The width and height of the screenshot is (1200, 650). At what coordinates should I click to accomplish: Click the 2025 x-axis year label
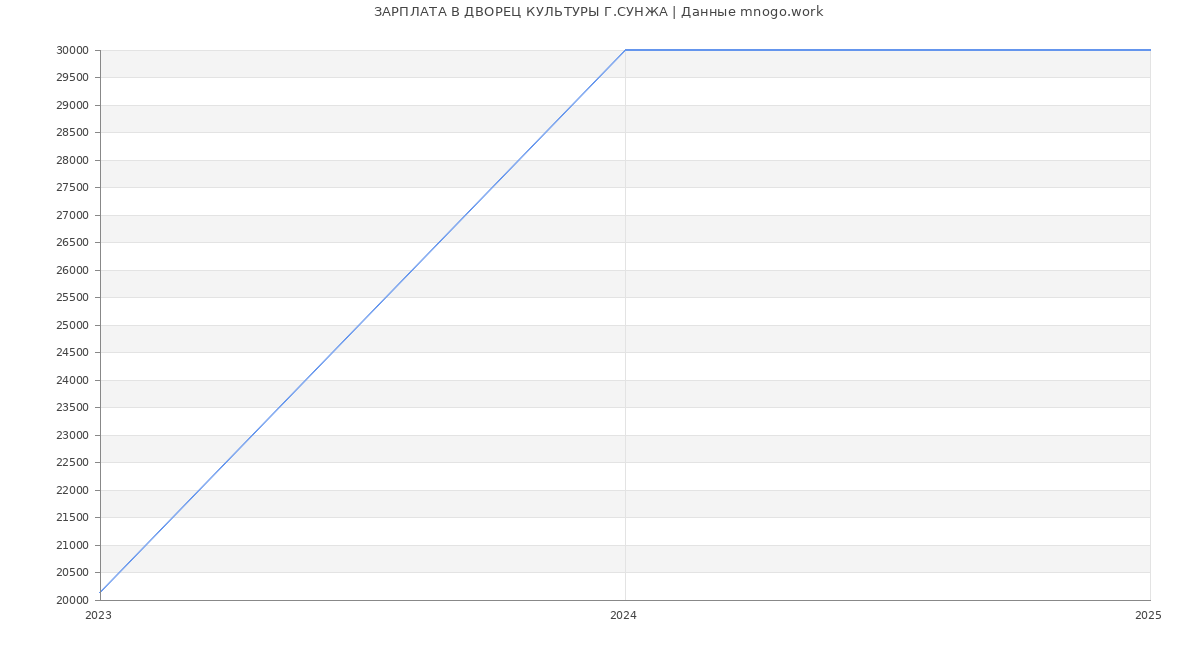(x=1148, y=616)
